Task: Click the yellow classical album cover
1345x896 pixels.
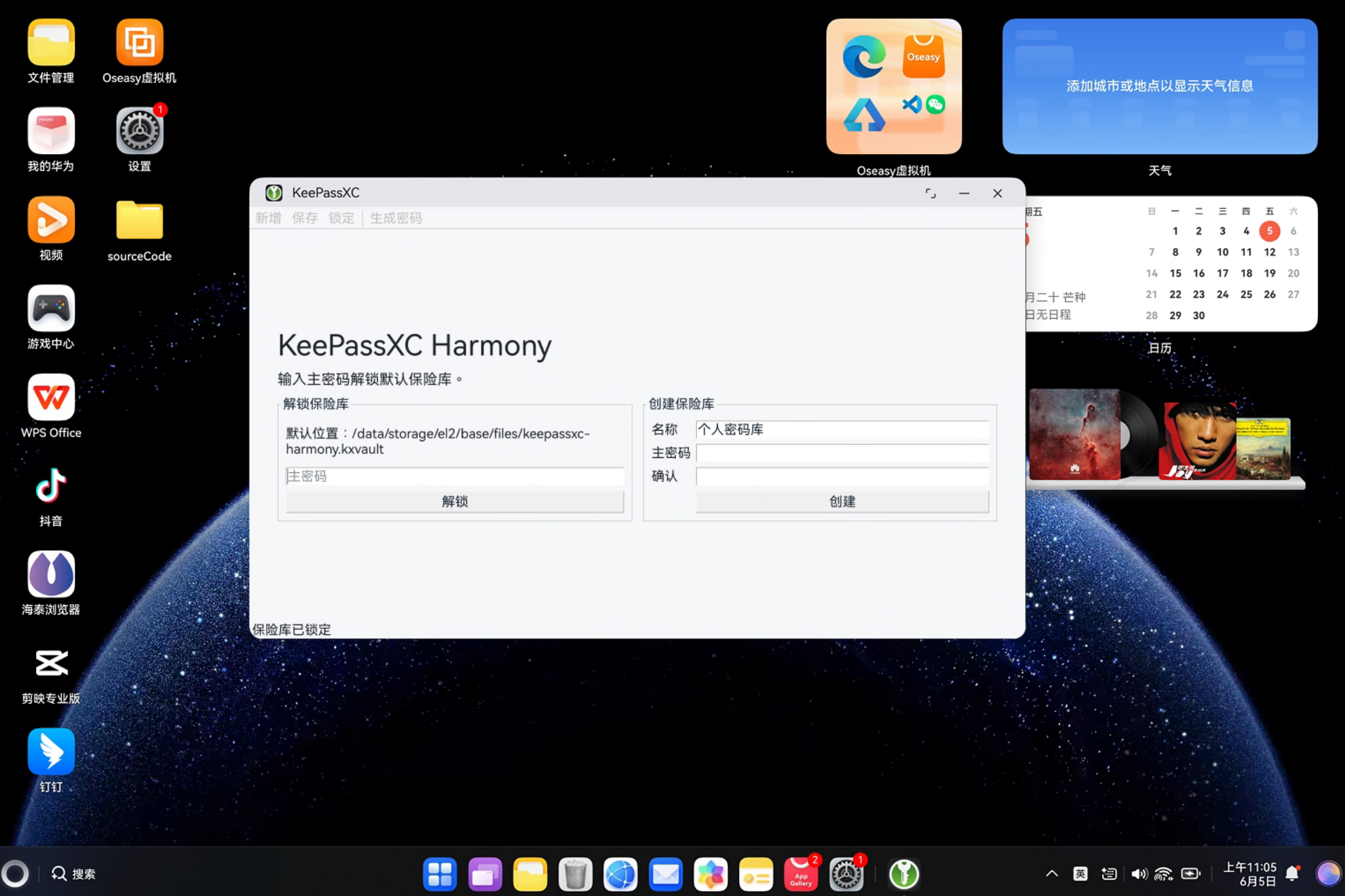Action: click(x=1263, y=449)
